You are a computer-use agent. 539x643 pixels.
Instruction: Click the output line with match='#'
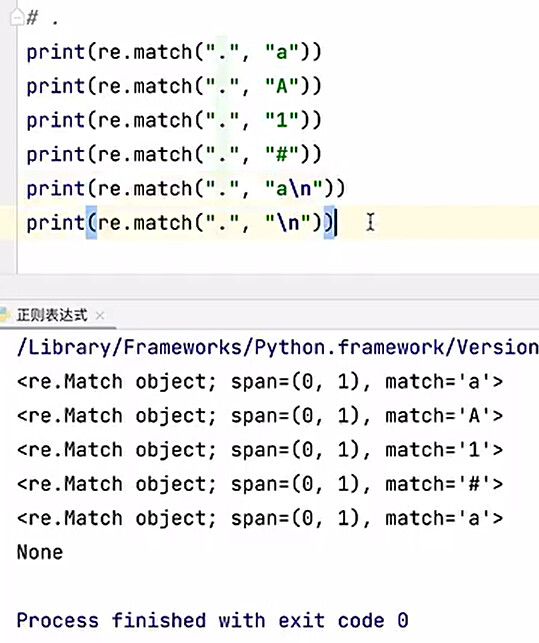pyautogui.click(x=260, y=484)
